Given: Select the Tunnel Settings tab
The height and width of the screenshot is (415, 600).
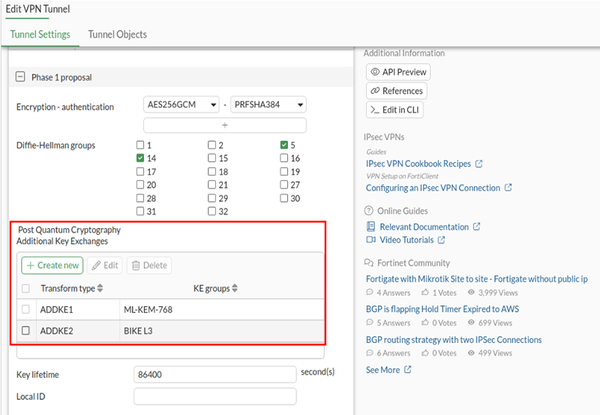Looking at the screenshot, I should click(x=40, y=34).
